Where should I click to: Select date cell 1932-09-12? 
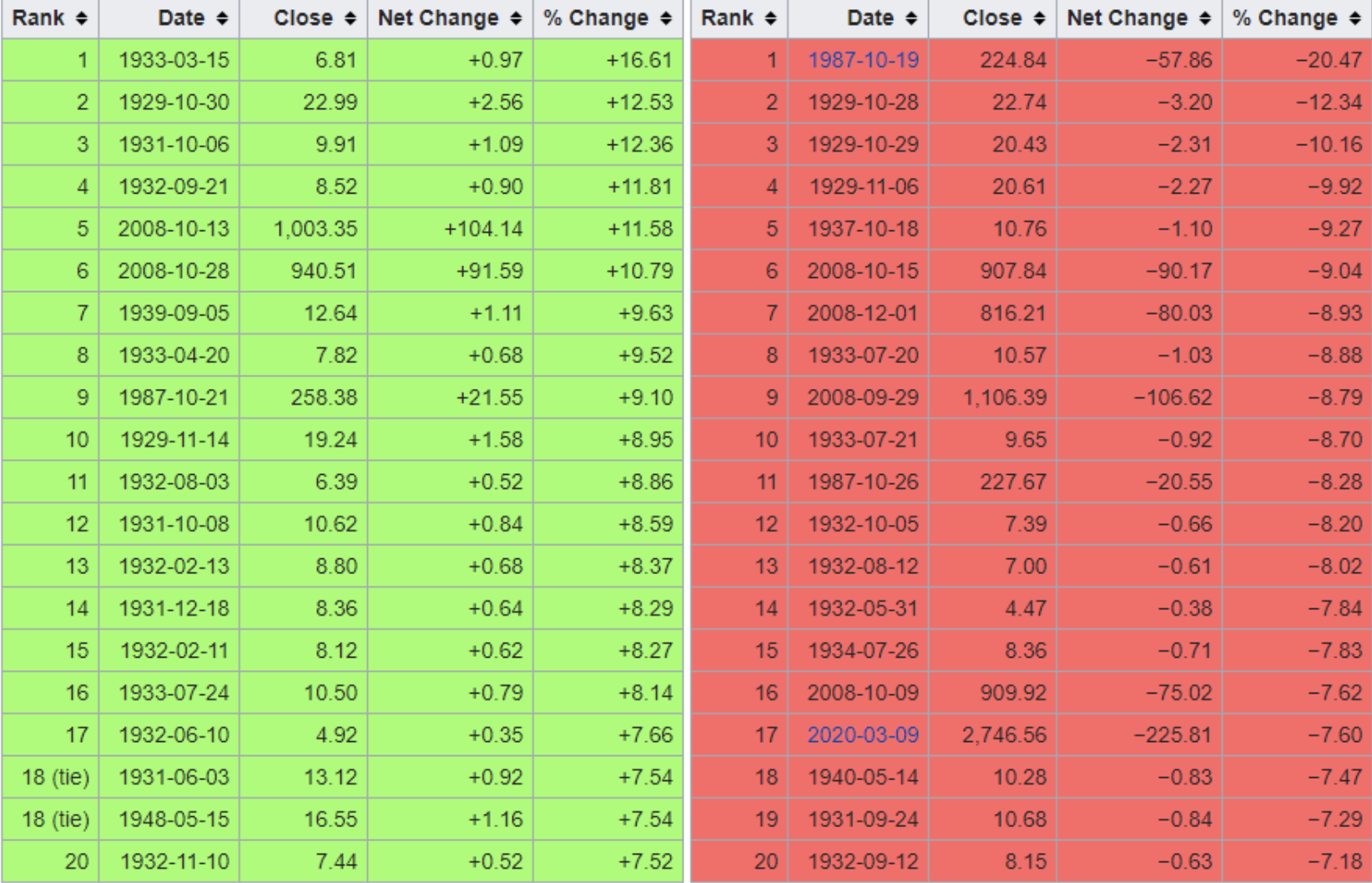pyautogui.click(x=859, y=861)
